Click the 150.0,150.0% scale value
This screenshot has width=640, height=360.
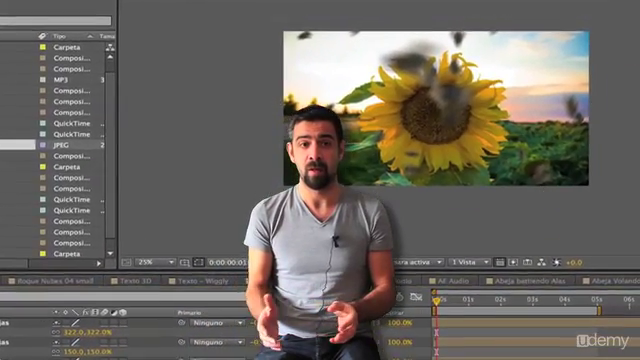pos(87,352)
